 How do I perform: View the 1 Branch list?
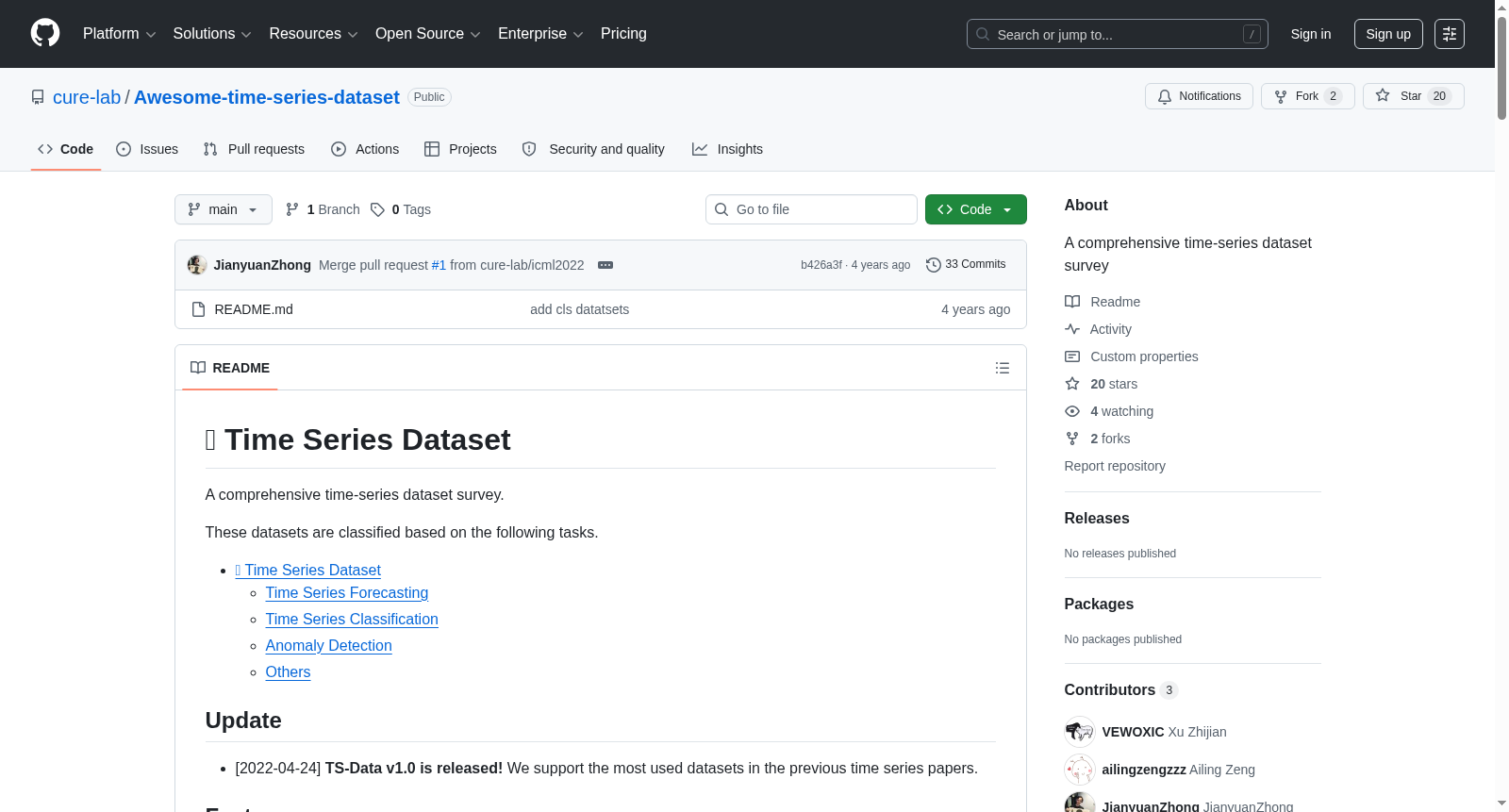point(323,209)
